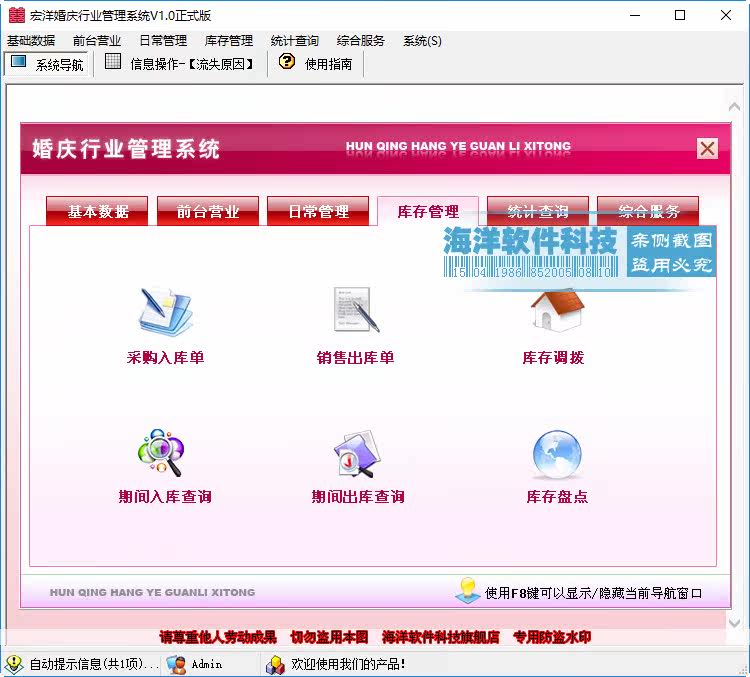This screenshot has width=750, height=677.
Task: Switch to the 前台营业 tab
Action: [208, 211]
